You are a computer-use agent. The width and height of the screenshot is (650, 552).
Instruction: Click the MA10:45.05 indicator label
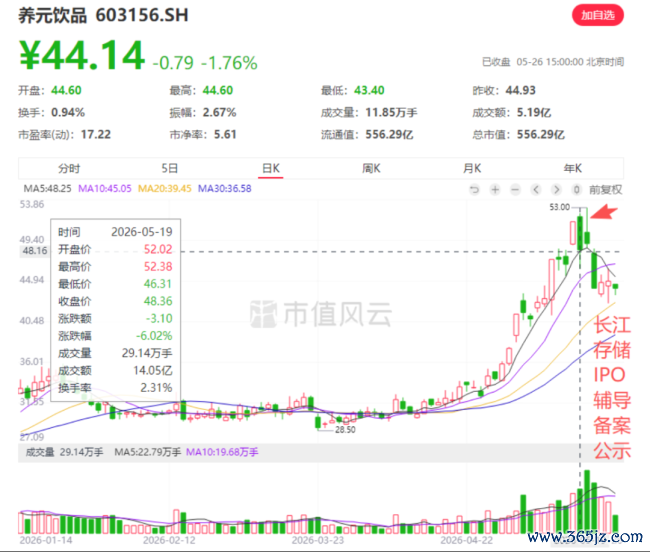[x=105, y=189]
